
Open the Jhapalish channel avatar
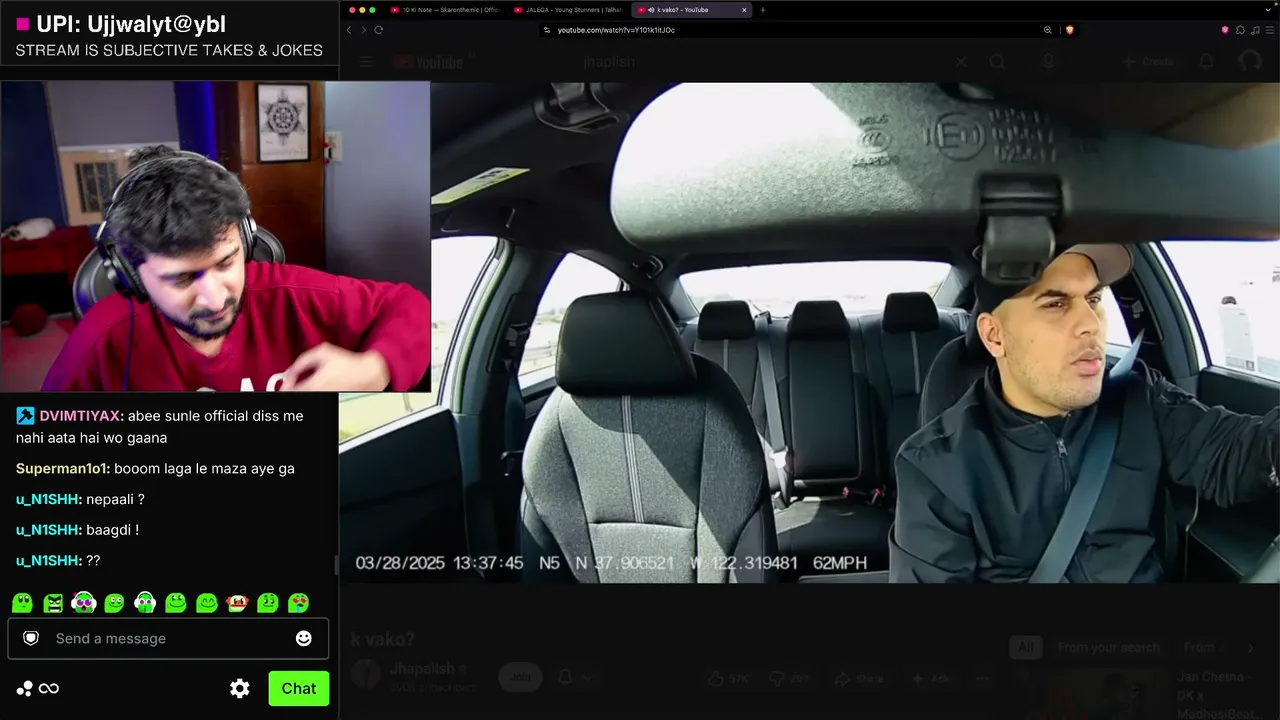click(x=366, y=676)
